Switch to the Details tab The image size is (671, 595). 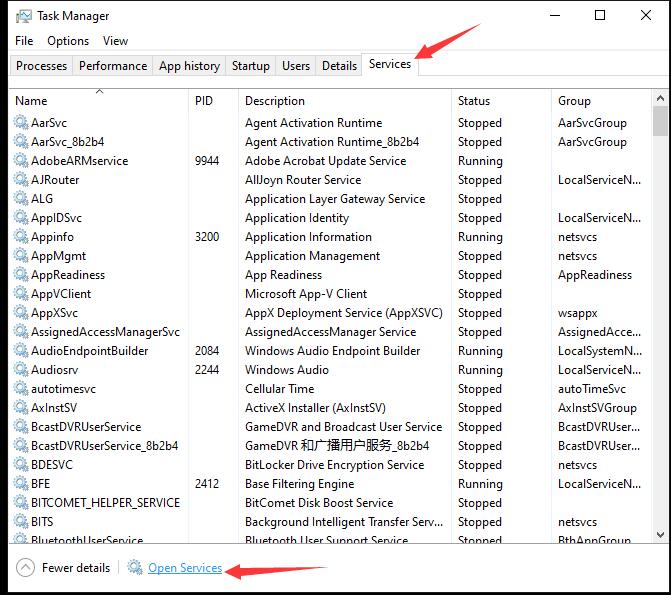[x=339, y=66]
